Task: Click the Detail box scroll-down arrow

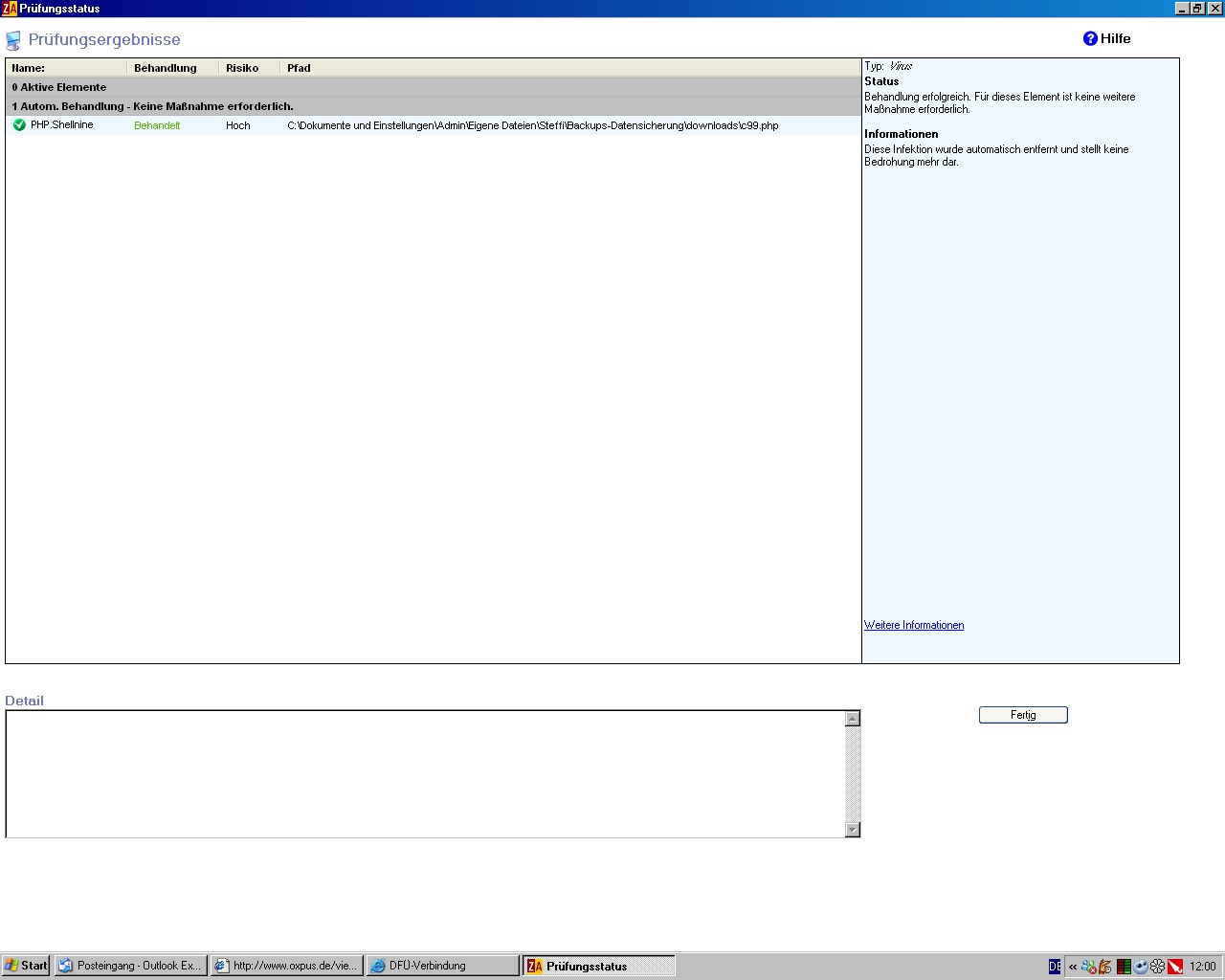Action: point(853,830)
